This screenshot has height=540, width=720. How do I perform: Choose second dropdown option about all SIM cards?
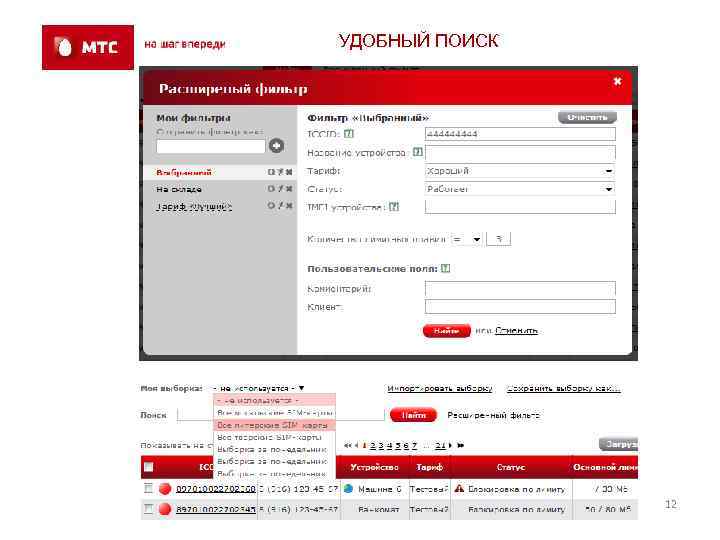(274, 413)
